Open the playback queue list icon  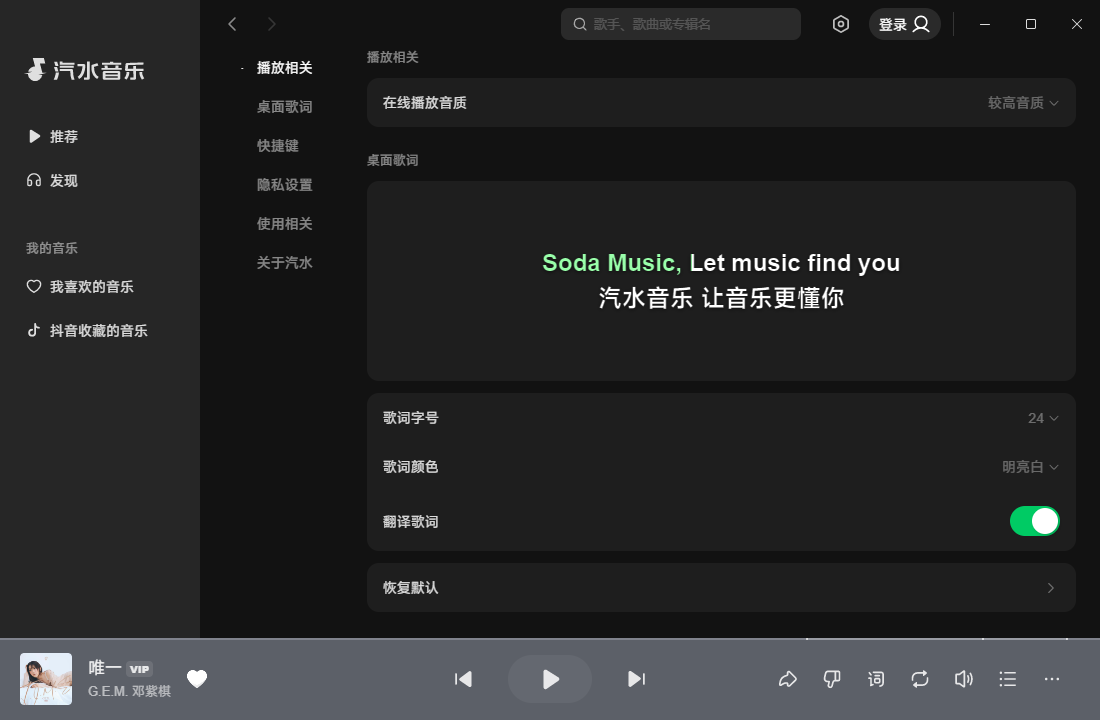(x=1008, y=679)
